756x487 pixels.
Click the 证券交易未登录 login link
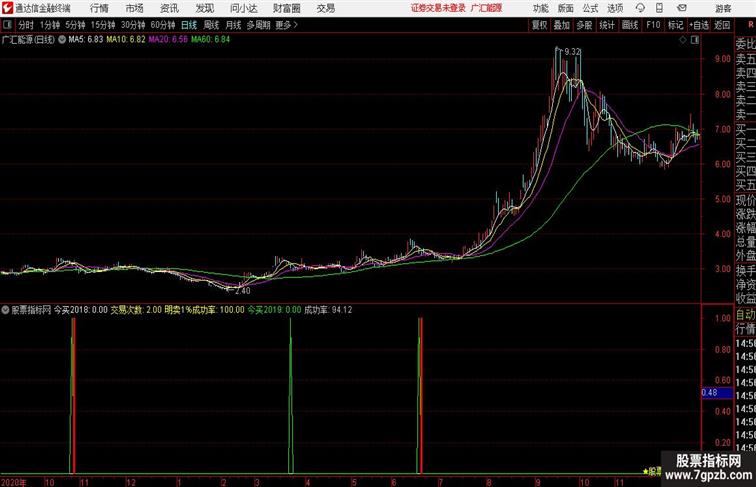438,8
